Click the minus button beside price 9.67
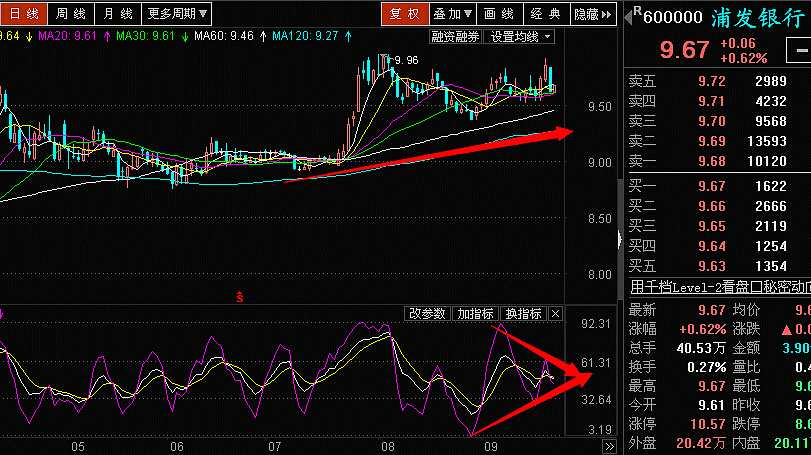The image size is (811, 455). 801,50
